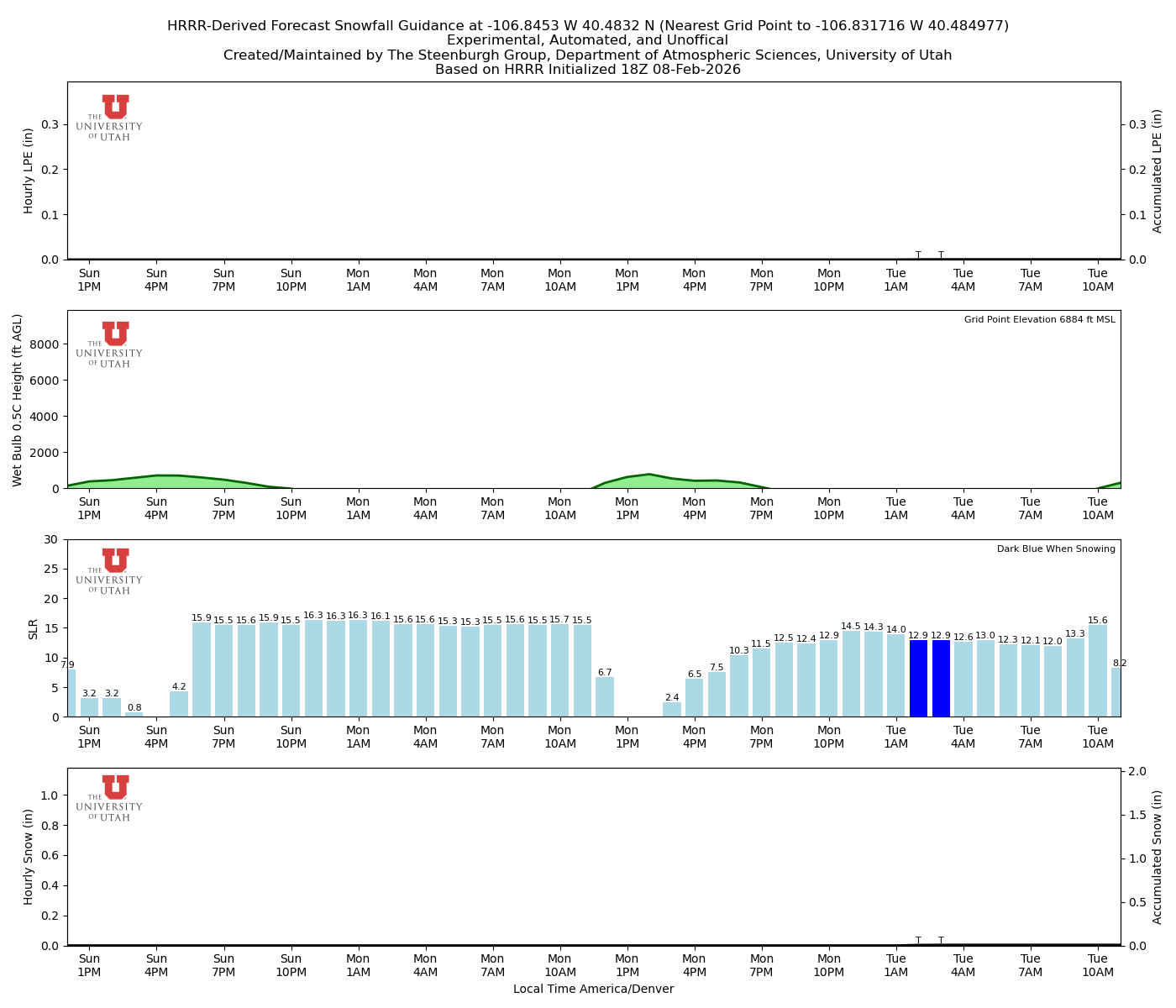Click the trace marker T near Tue 1AM
The height and width of the screenshot is (1008, 1176).
pyautogui.click(x=919, y=255)
